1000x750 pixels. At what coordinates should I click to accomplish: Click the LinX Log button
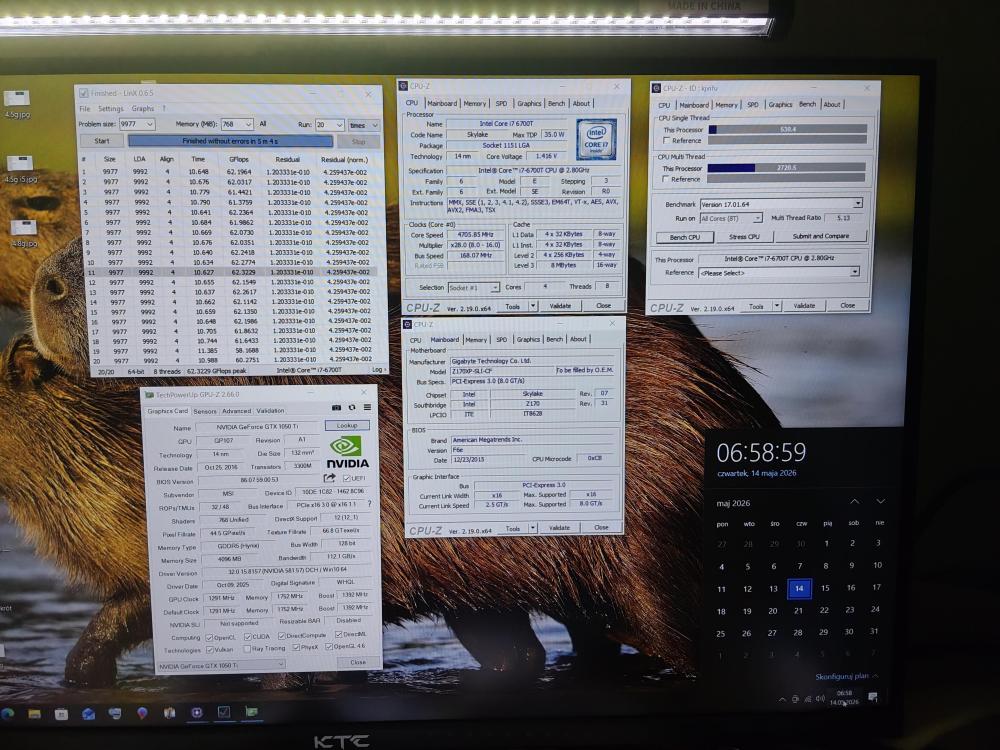point(378,369)
